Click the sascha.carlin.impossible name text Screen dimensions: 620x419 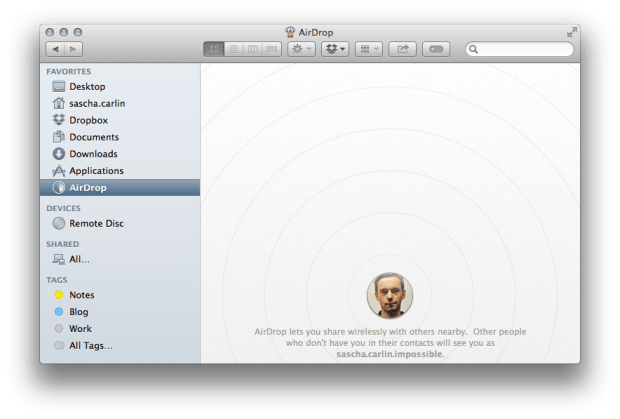(389, 354)
